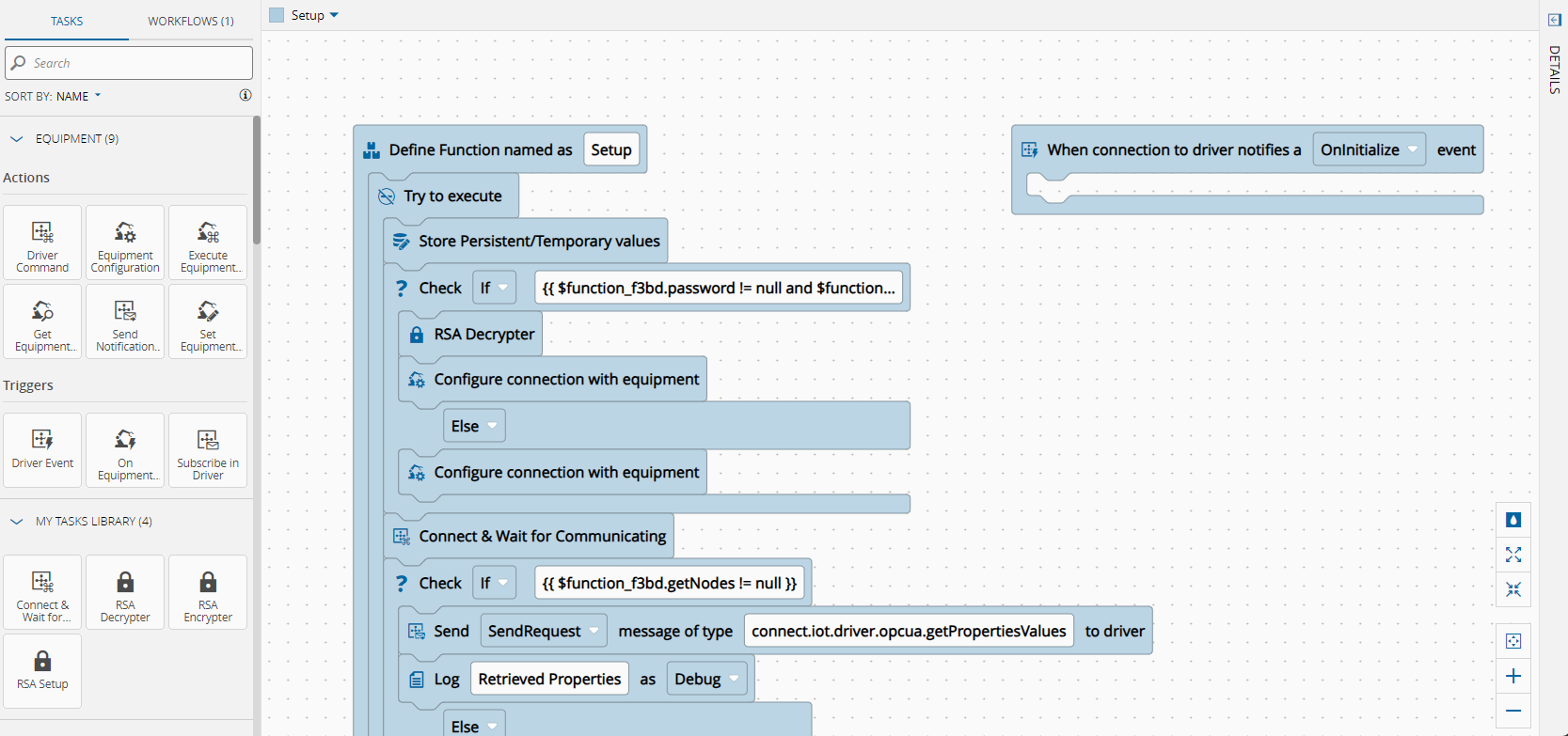This screenshot has height=736, width=1568.
Task: Open the Else dropdown below the Log block
Action: pos(474,725)
